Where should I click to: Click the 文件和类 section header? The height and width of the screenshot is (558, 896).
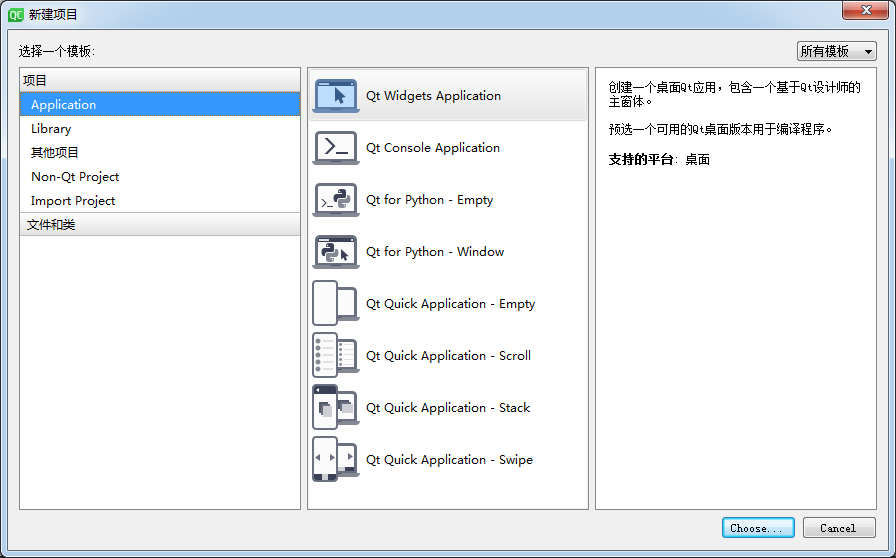pyautogui.click(x=160, y=225)
